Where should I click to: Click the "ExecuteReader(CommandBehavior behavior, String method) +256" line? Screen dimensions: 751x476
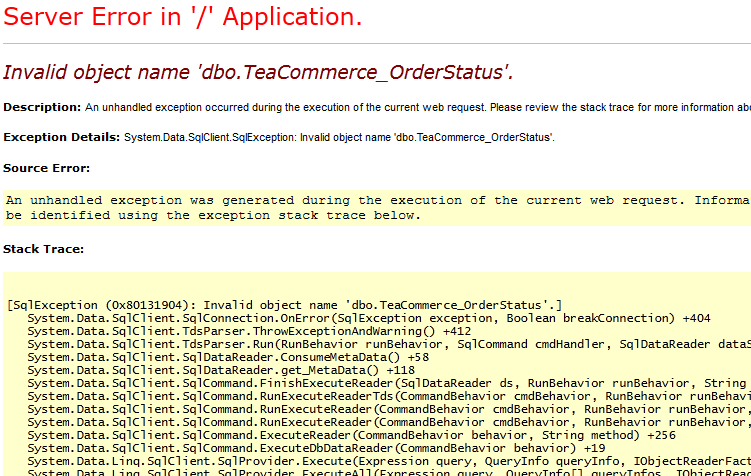click(352, 435)
